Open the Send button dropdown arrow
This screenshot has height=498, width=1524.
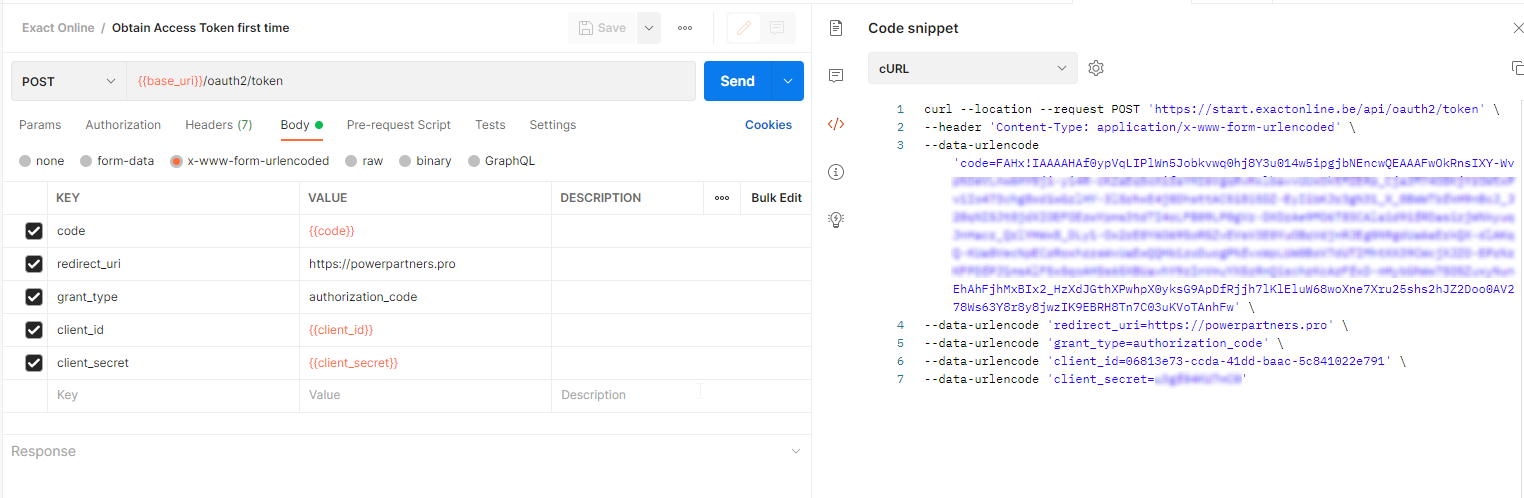coord(788,81)
